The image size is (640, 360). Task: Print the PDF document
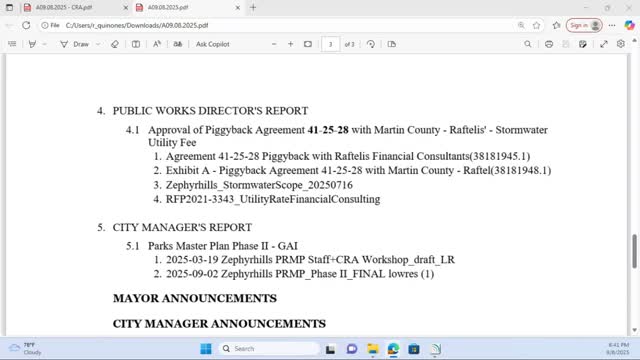click(x=549, y=44)
